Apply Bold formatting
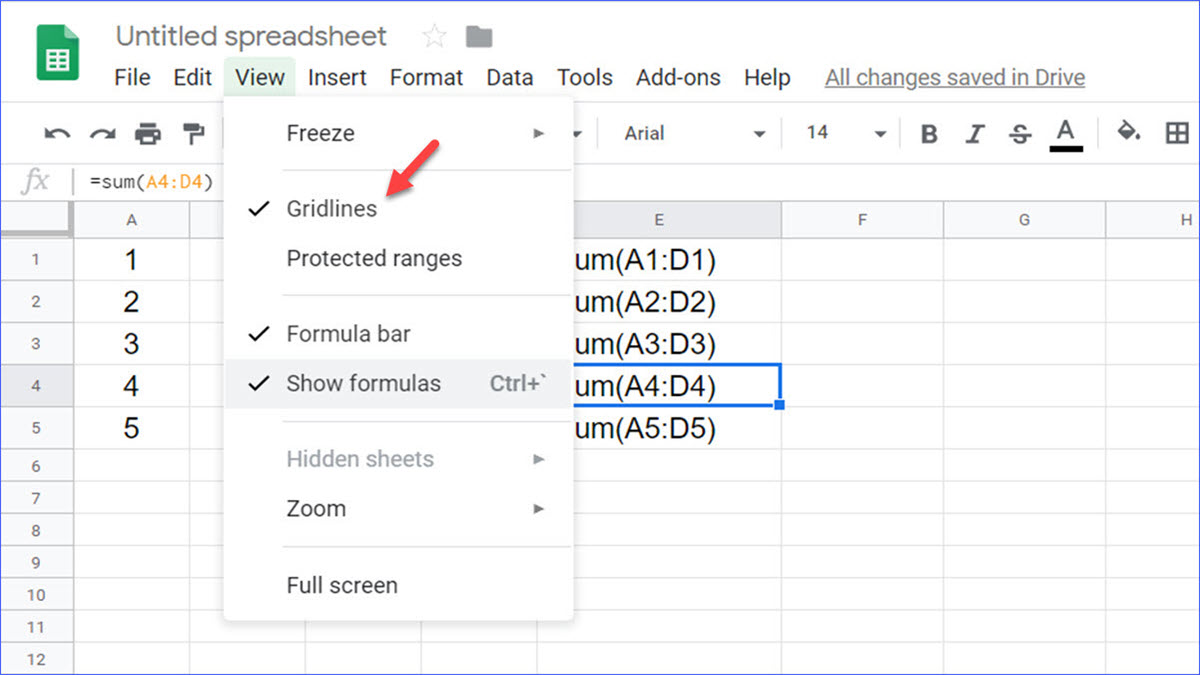Image resolution: width=1200 pixels, height=675 pixels. coord(928,132)
